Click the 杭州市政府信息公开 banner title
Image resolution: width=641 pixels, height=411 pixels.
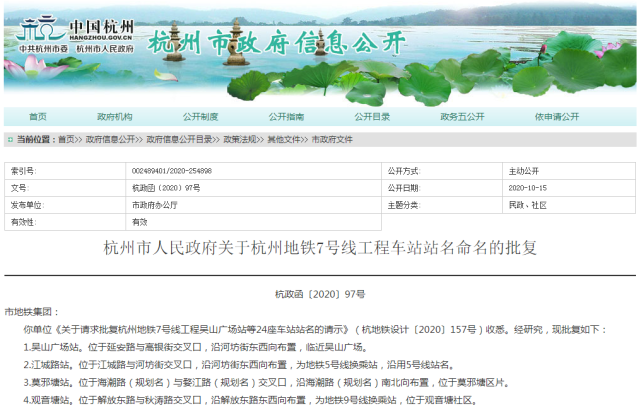[x=276, y=43]
